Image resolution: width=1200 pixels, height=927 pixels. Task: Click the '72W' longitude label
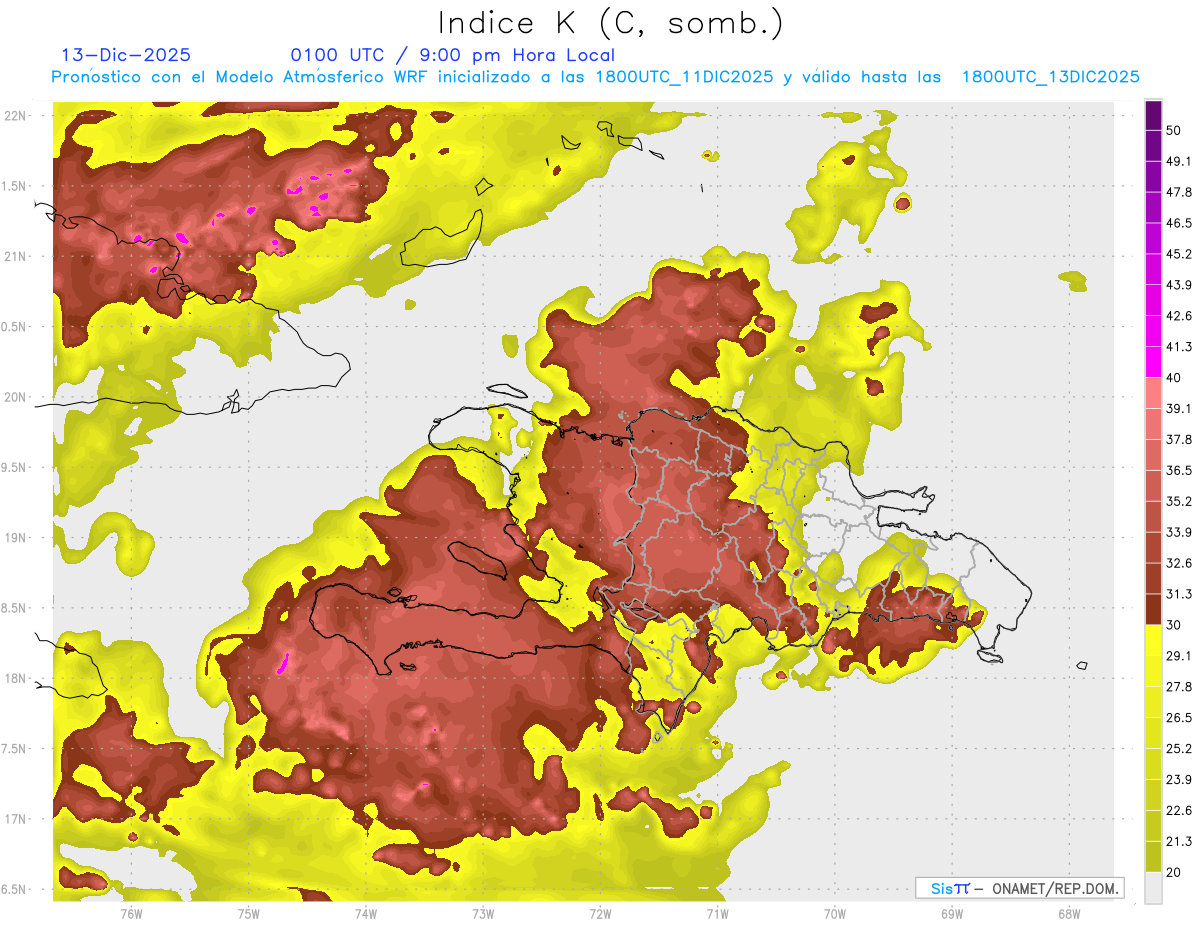click(x=600, y=914)
